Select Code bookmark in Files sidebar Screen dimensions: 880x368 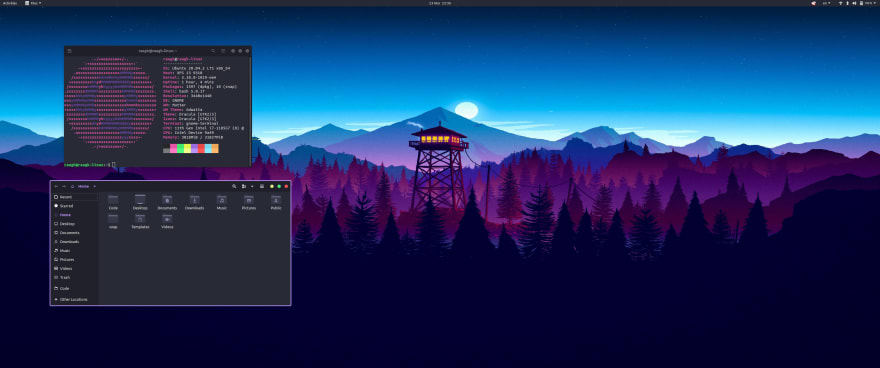[x=74, y=288]
